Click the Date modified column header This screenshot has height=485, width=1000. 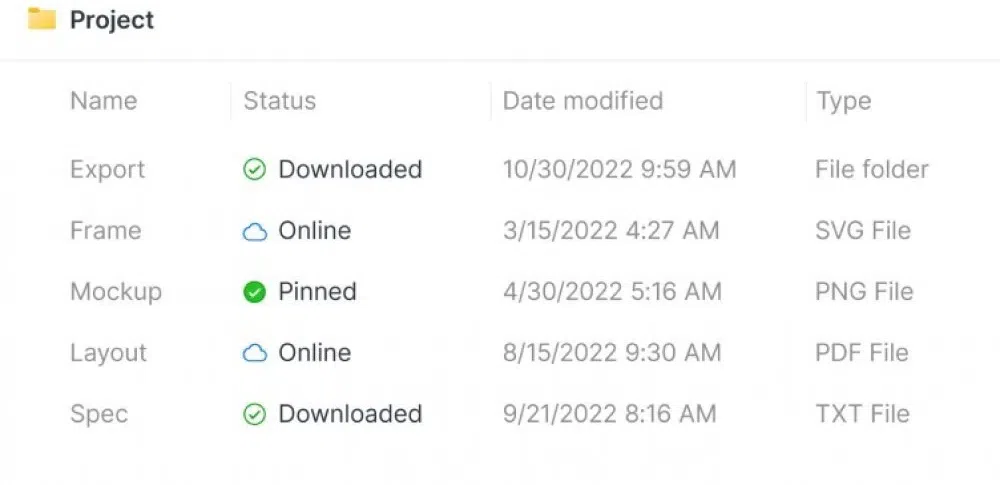pyautogui.click(x=582, y=101)
